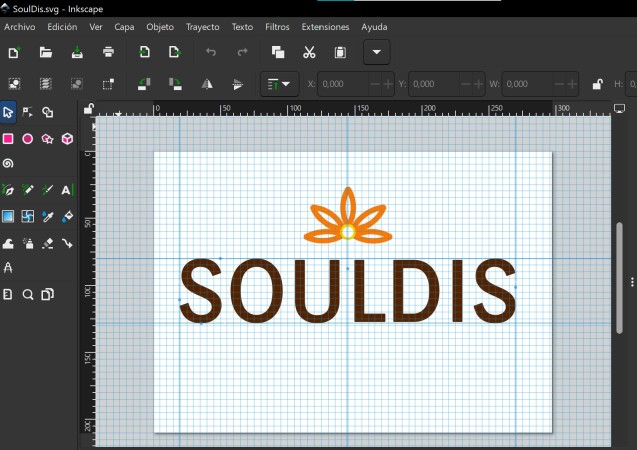Toggle the guides lock at ruler corner
This screenshot has height=450, width=637.
point(88,108)
